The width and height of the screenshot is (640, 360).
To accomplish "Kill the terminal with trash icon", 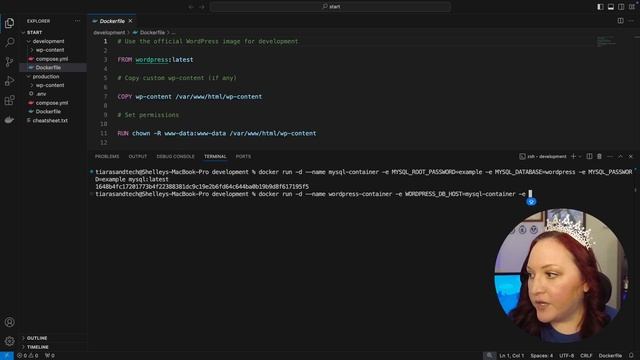I will (599, 156).
